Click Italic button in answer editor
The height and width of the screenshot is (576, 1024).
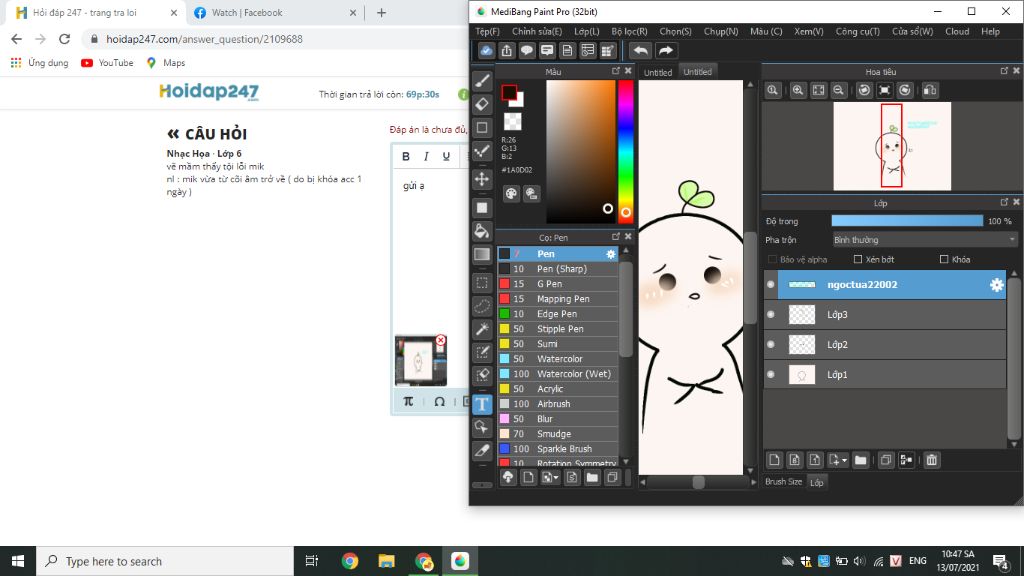point(426,157)
